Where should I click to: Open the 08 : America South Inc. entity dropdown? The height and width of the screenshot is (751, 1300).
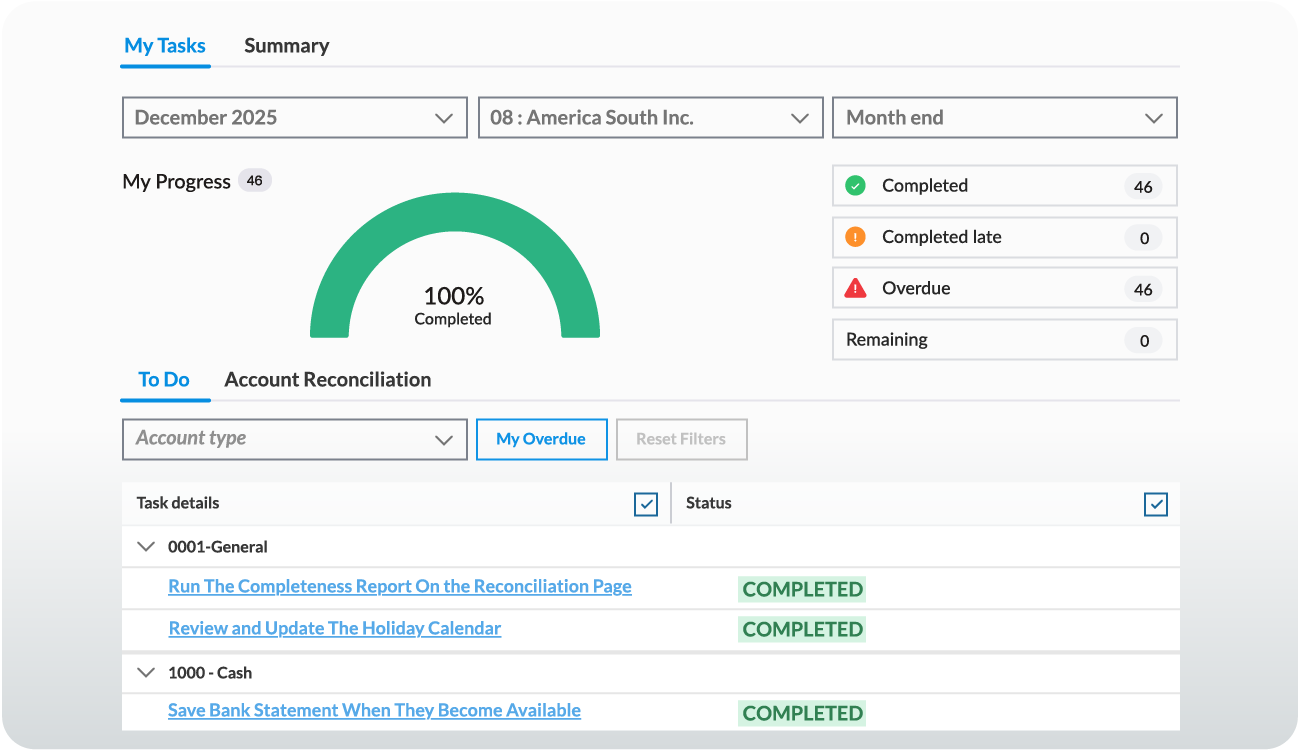650,117
